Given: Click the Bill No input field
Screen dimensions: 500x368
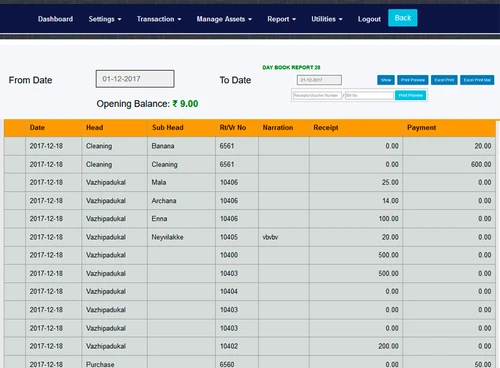Looking at the screenshot, I should (369, 95).
